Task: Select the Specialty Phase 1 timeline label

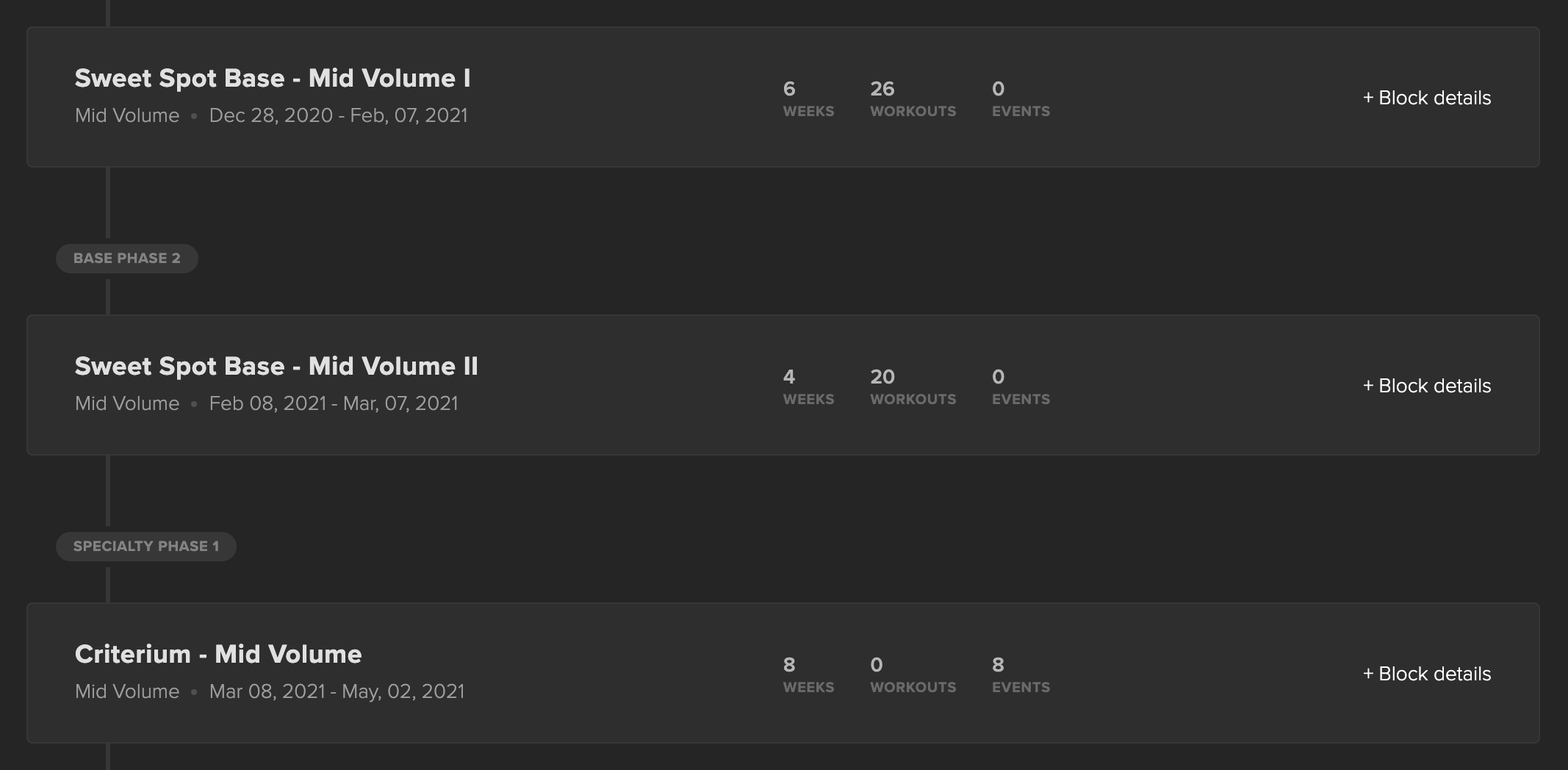Action: tap(146, 547)
